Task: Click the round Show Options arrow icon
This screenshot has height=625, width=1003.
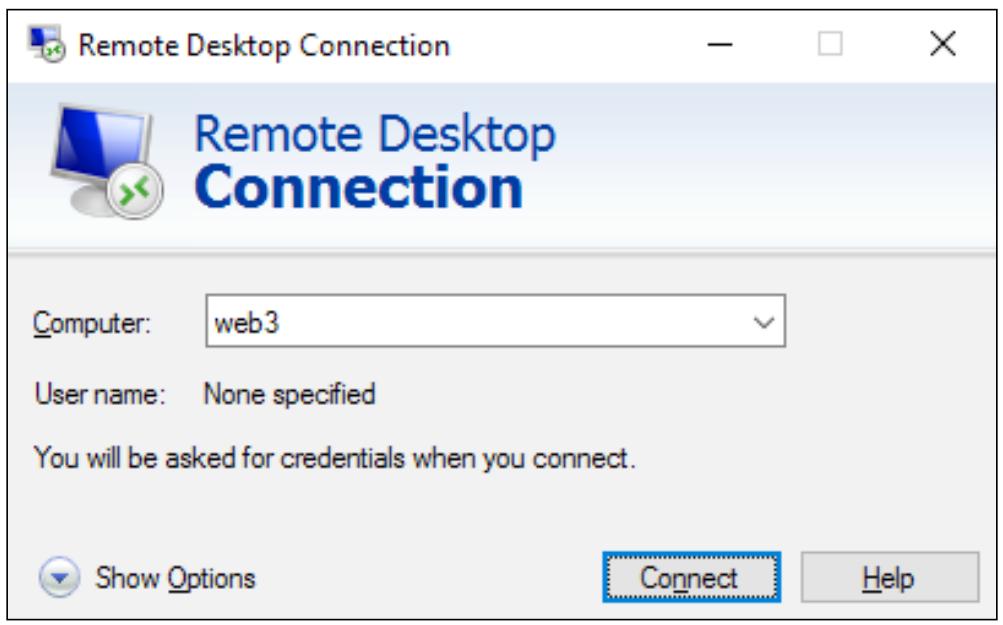Action: tap(59, 578)
